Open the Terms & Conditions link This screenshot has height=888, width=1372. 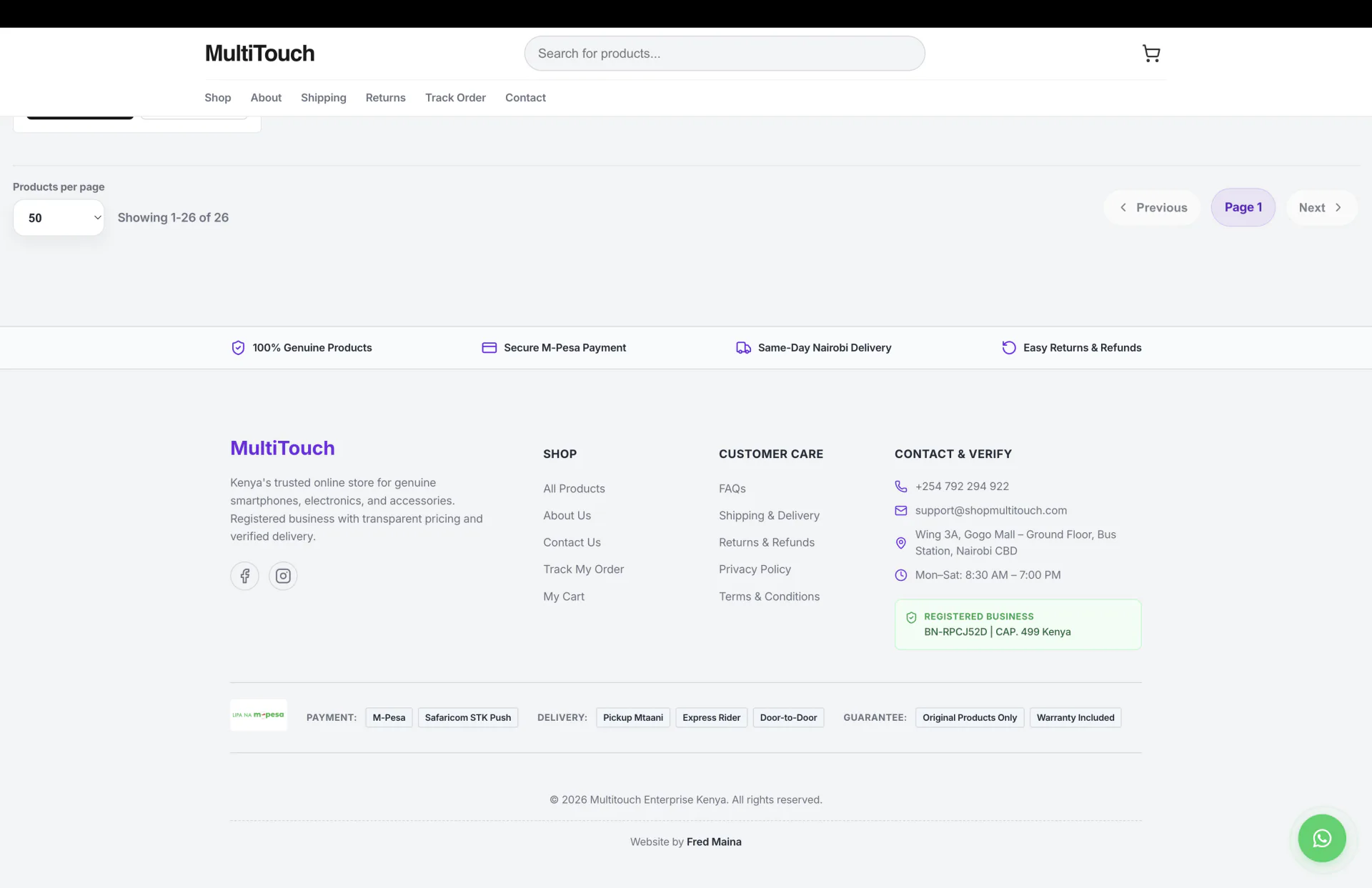(x=769, y=597)
